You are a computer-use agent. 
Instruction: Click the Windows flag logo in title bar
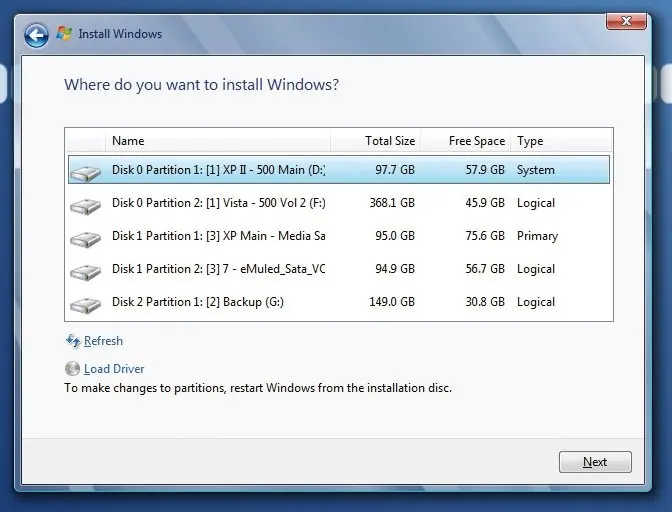64,34
